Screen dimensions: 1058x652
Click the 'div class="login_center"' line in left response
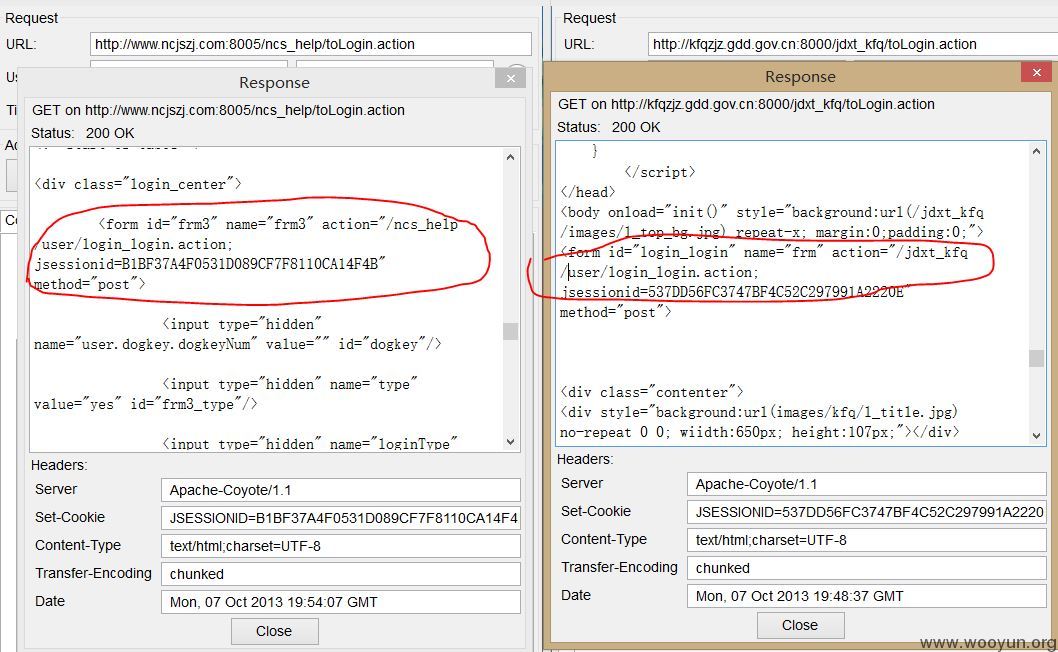click(138, 184)
